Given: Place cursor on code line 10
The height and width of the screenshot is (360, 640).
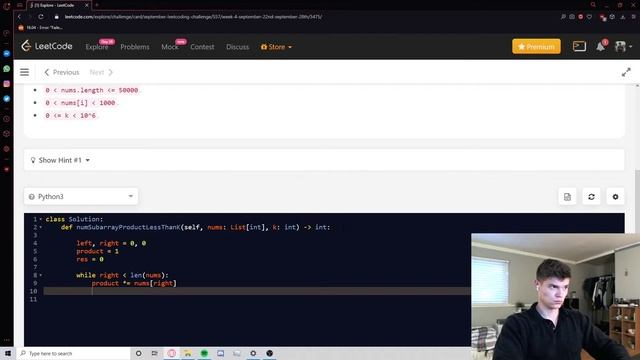Looking at the screenshot, I should pyautogui.click(x=257, y=291).
